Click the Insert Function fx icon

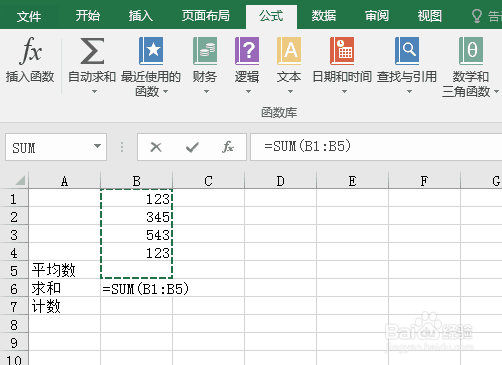[x=30, y=51]
